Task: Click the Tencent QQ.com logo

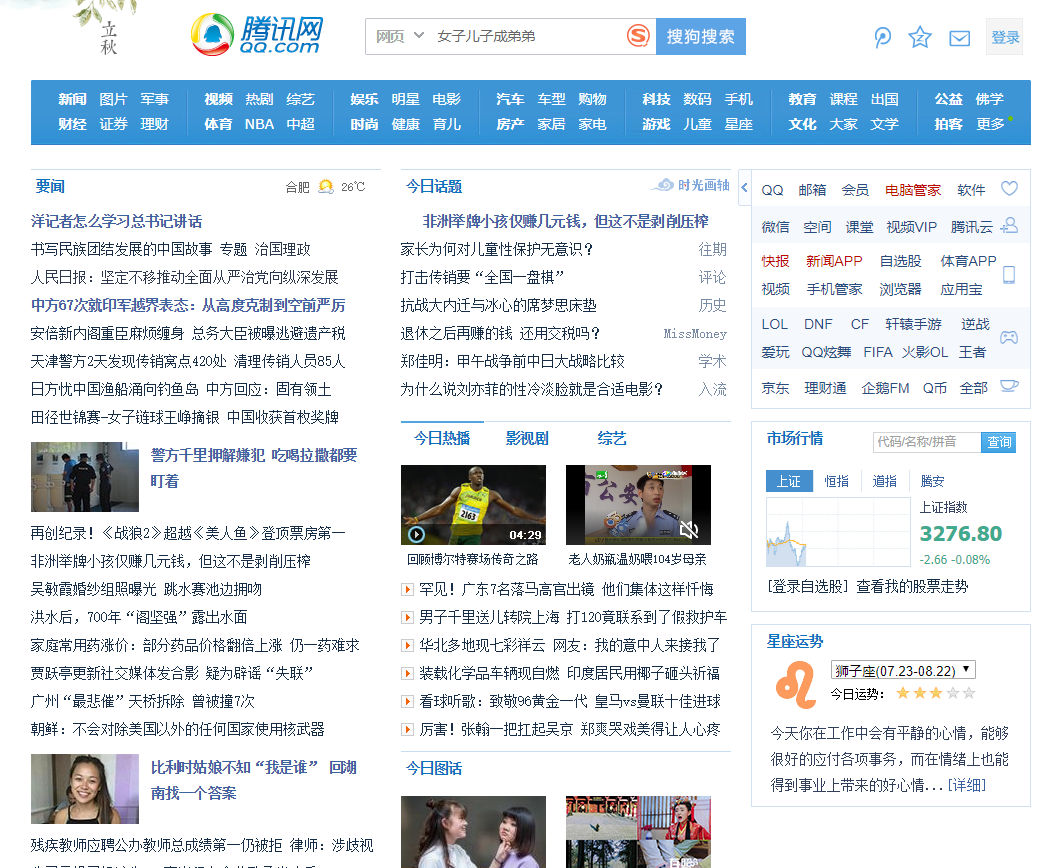Action: [257, 34]
